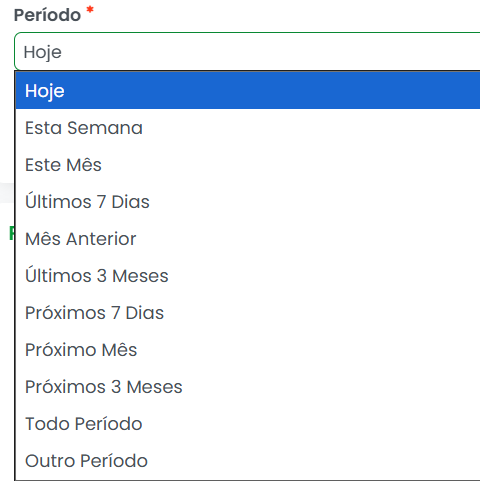Pick Próximos 7 Dias option

tap(248, 313)
